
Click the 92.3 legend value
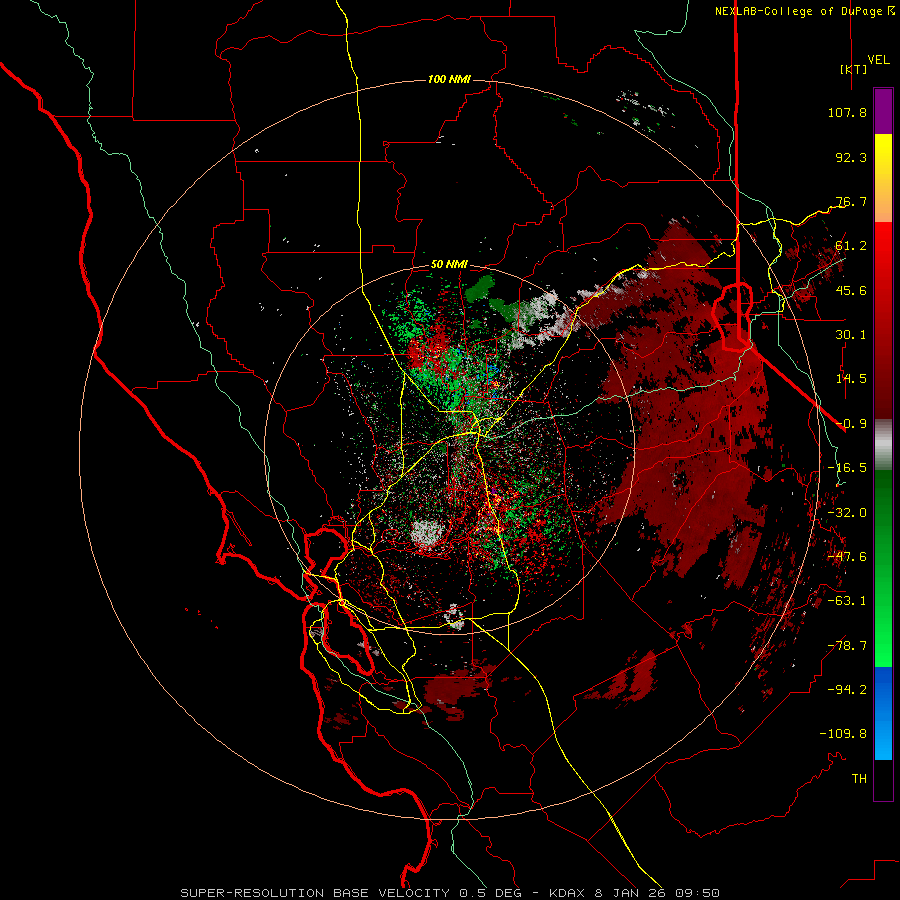point(851,157)
